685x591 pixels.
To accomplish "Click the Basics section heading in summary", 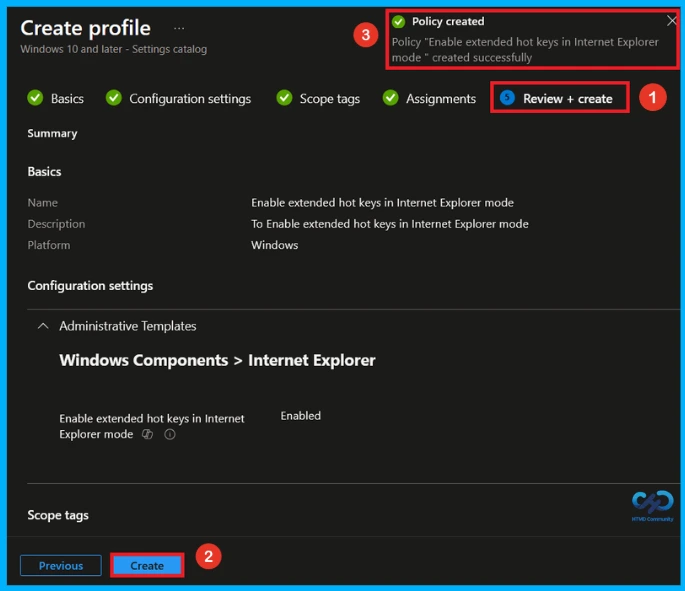I will 44,172.
